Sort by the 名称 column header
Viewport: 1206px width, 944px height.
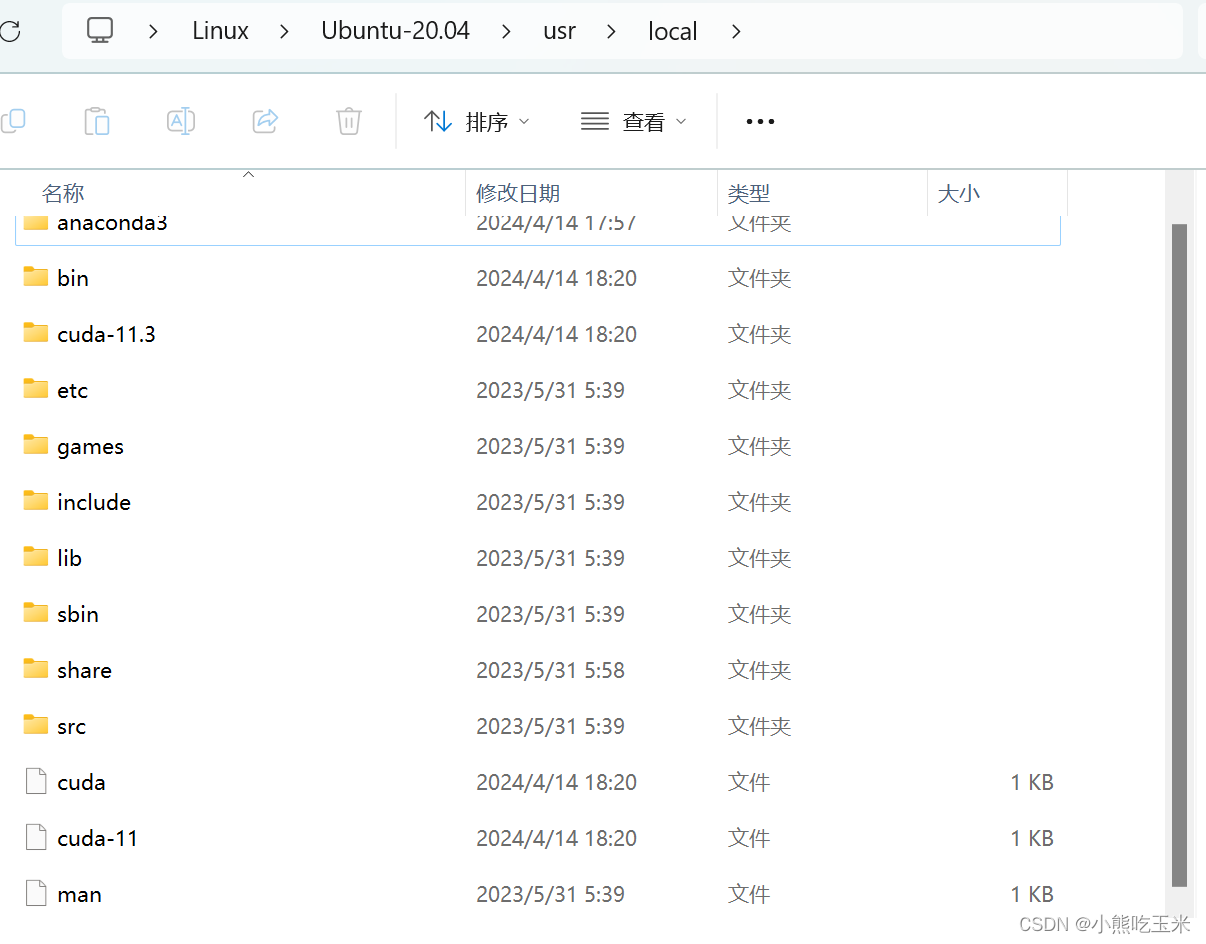[63, 193]
